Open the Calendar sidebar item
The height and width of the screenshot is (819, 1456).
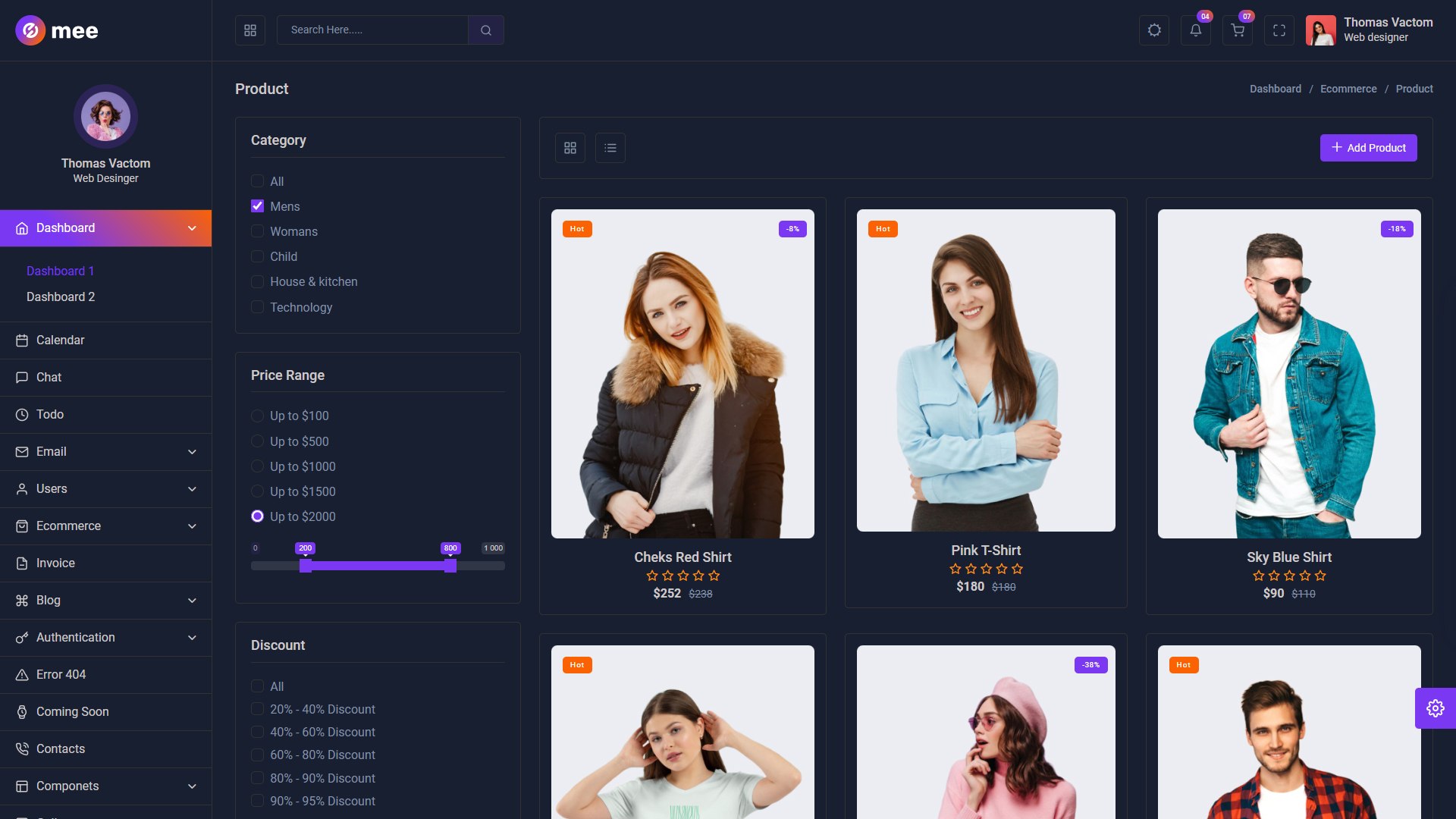pos(61,340)
